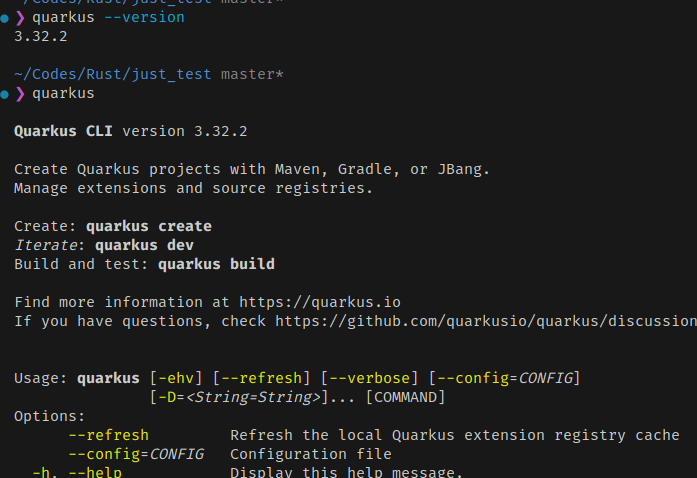697x478 pixels.
Task: Click the 'Build and test:' label
Action: [x=81, y=264]
